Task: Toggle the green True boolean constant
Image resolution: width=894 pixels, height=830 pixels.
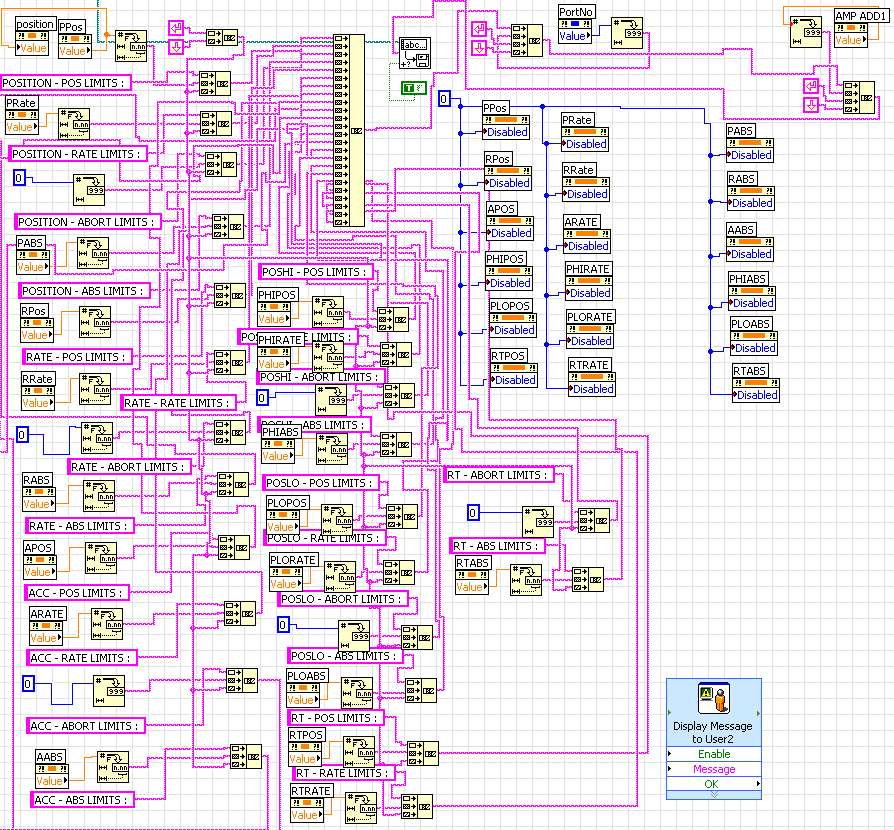Action: click(x=413, y=88)
